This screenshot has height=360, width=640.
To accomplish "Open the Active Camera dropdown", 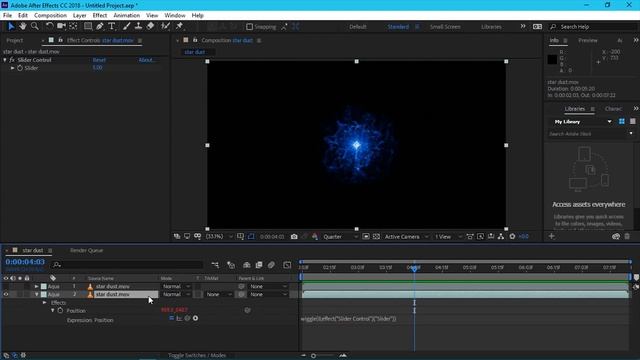I will tap(406, 237).
